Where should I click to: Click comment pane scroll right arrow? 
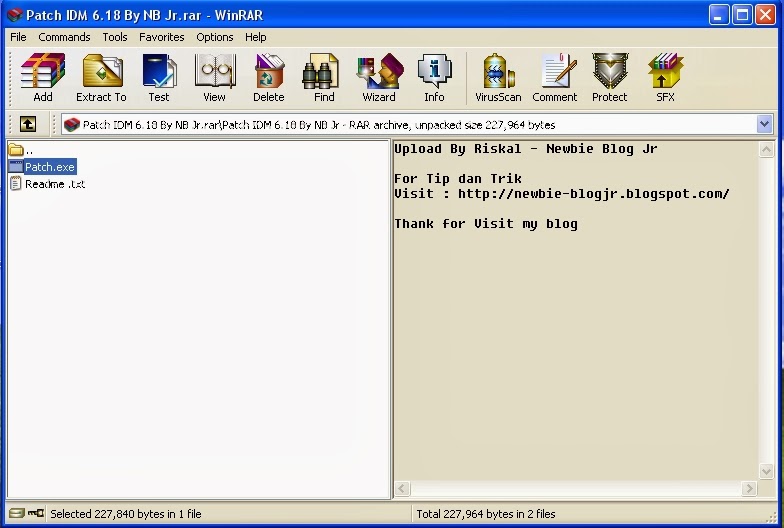pyautogui.click(x=748, y=488)
